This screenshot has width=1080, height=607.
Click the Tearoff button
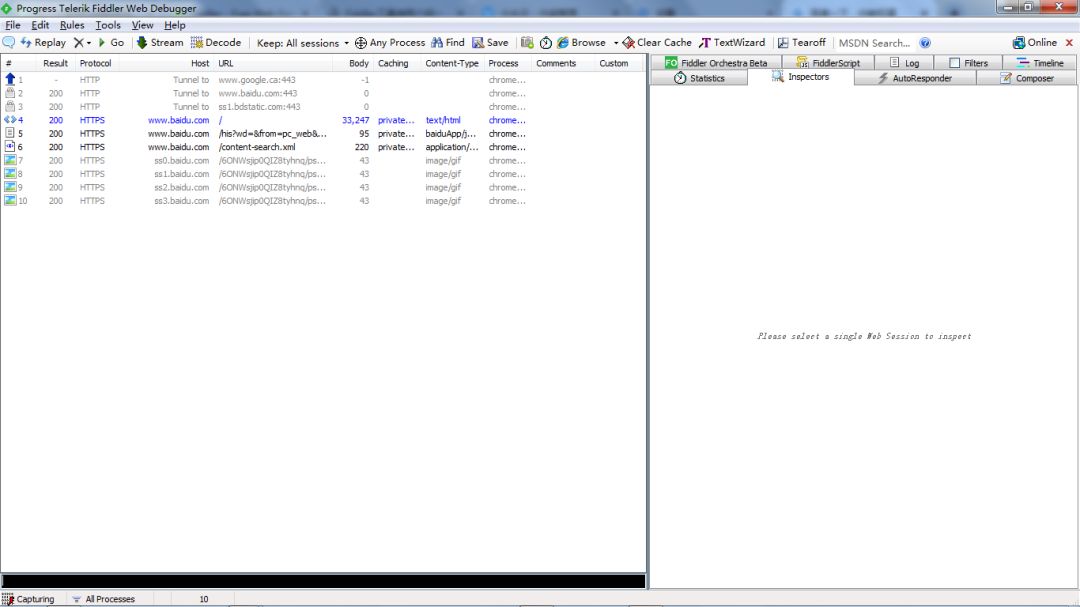(802, 43)
